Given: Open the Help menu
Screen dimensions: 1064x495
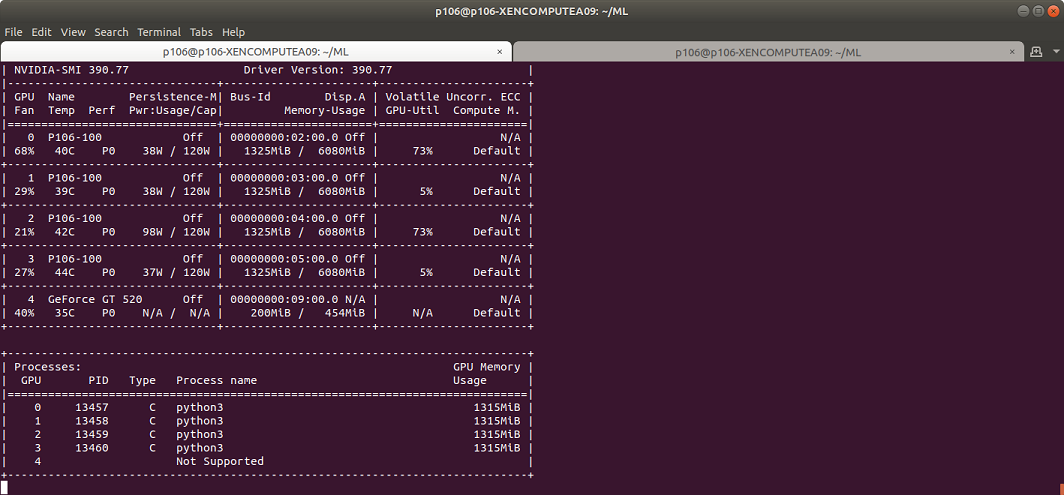Looking at the screenshot, I should (233, 32).
